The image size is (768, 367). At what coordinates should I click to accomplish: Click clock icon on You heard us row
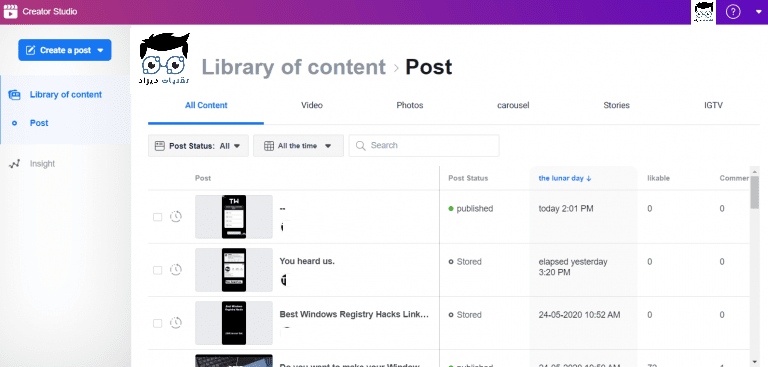pos(176,269)
